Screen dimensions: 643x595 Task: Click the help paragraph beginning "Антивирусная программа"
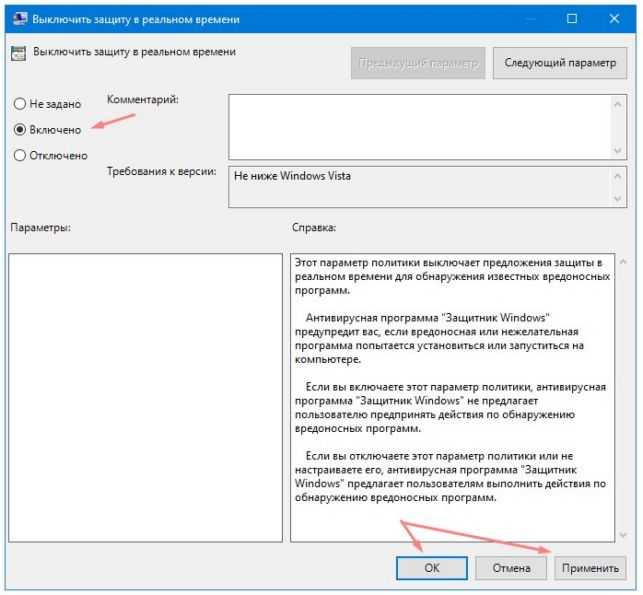pos(439,338)
